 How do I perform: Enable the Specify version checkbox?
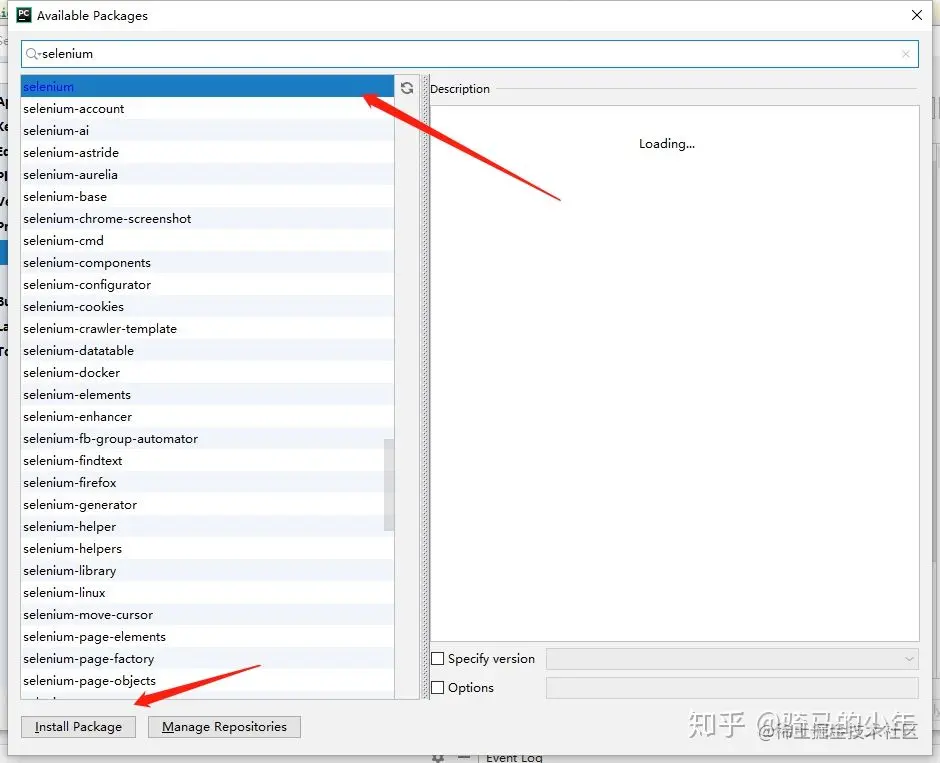[x=438, y=659]
